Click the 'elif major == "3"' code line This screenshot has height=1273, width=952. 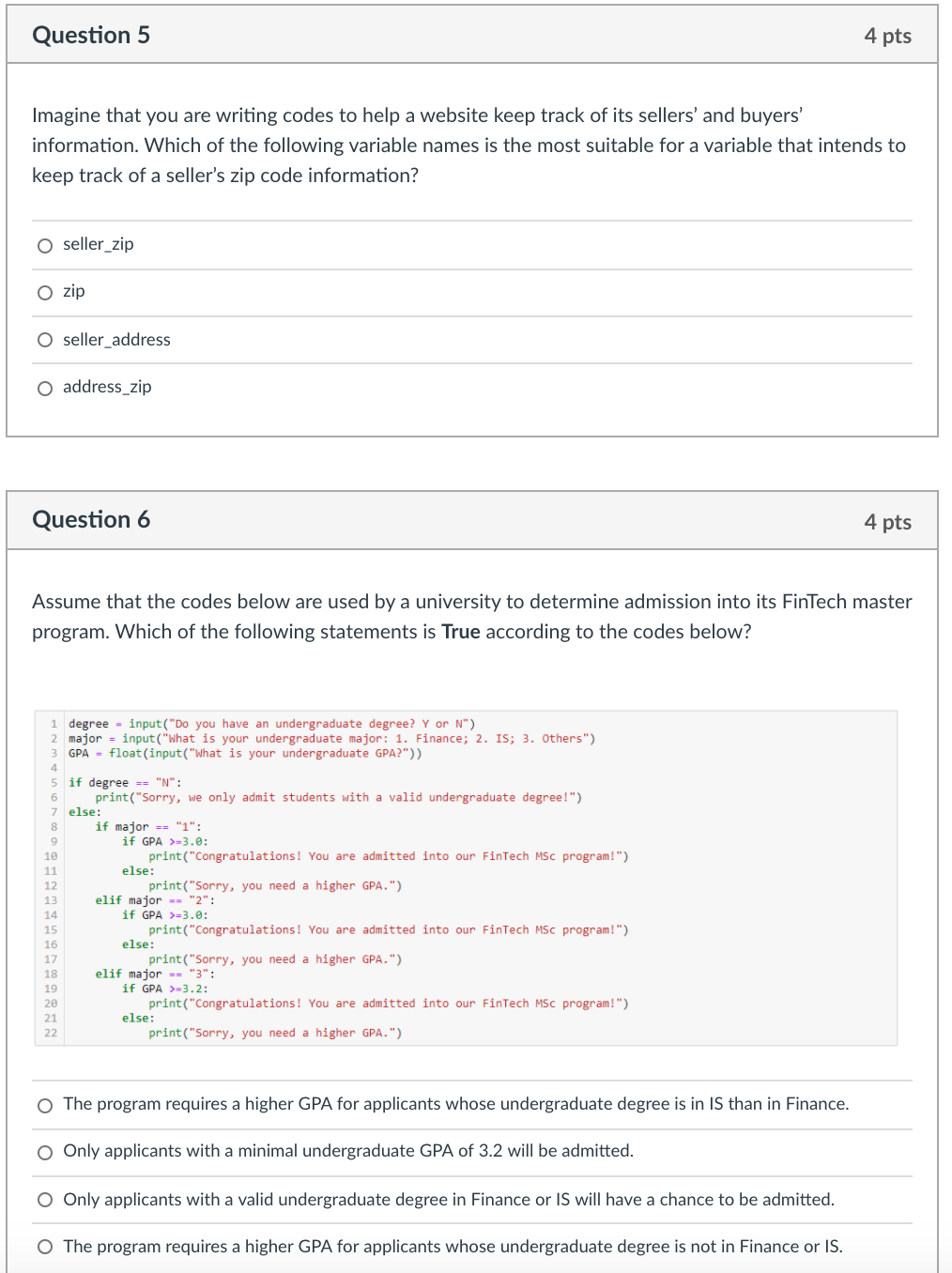click(x=155, y=974)
